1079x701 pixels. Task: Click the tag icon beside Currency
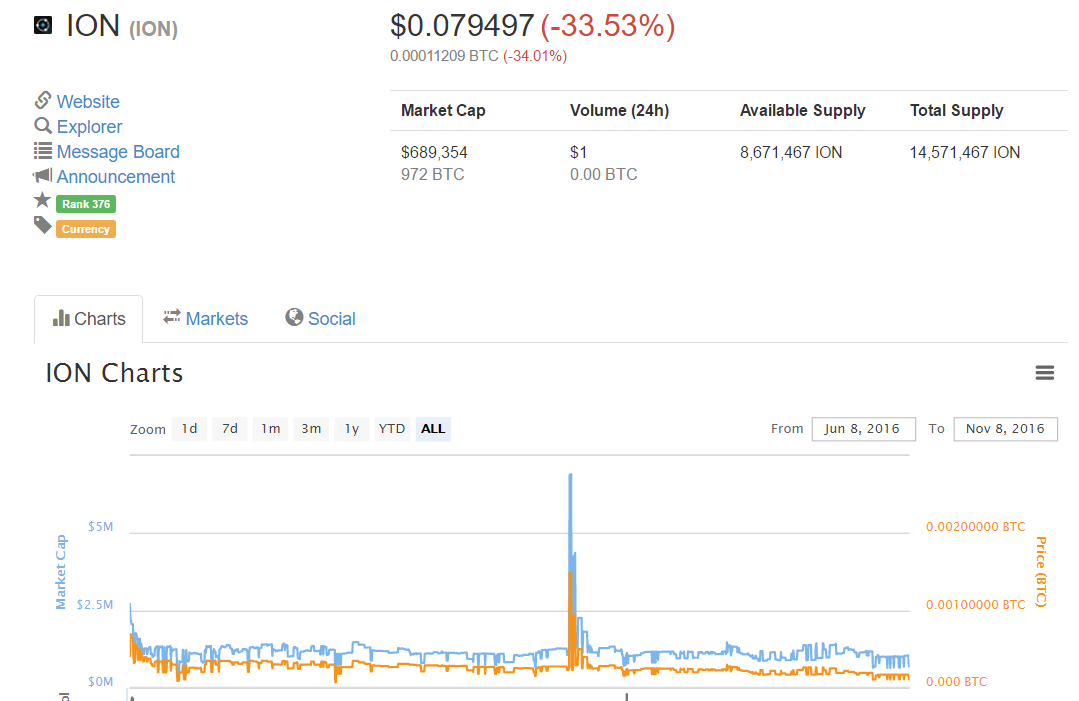(x=43, y=225)
